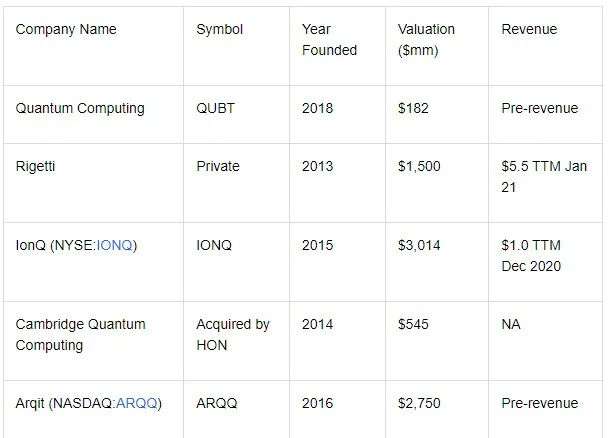Click the $3,014 valuation cell
Viewport: 615px width, 438px height.
(418, 245)
